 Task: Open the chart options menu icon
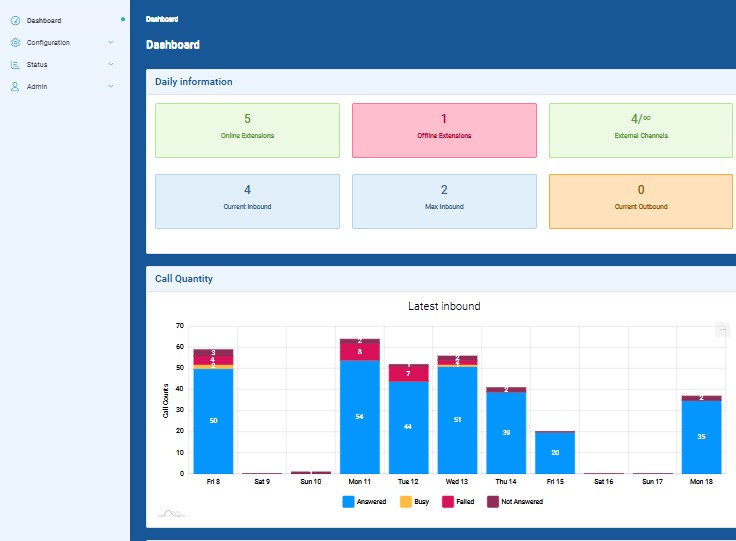[722, 329]
